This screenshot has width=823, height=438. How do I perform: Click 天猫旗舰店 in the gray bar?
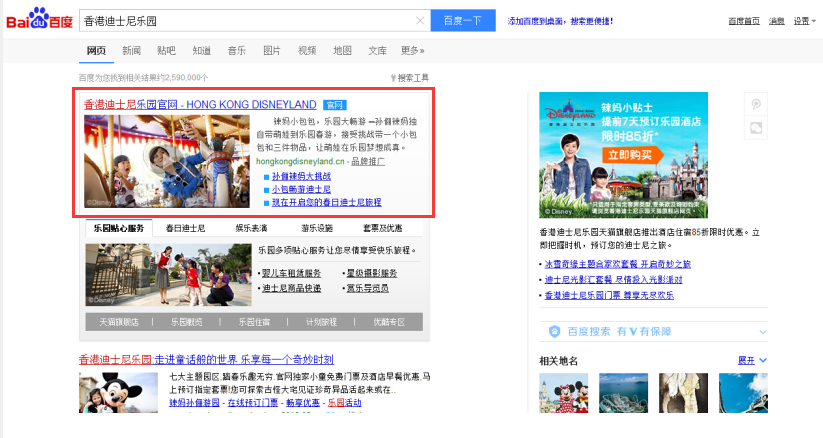(x=119, y=322)
